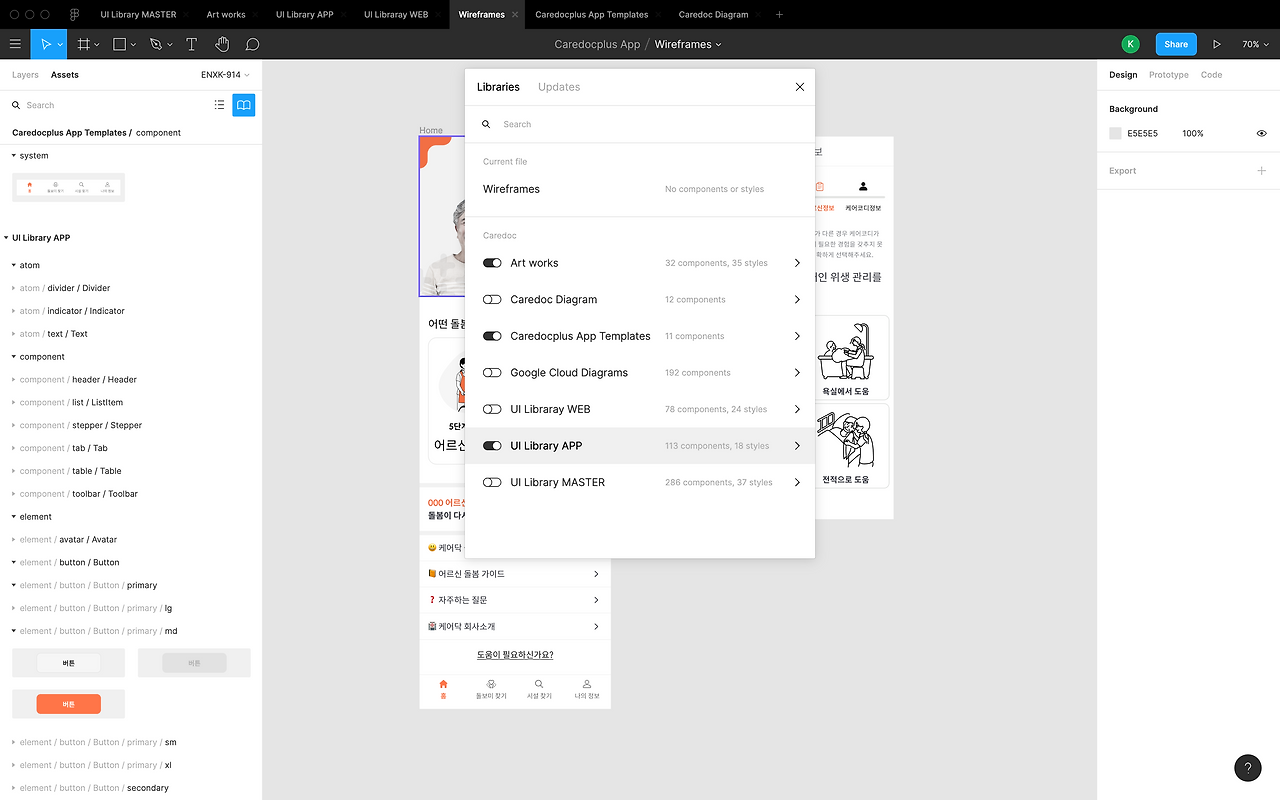Select the Text tool
1280x800 pixels.
[191, 44]
